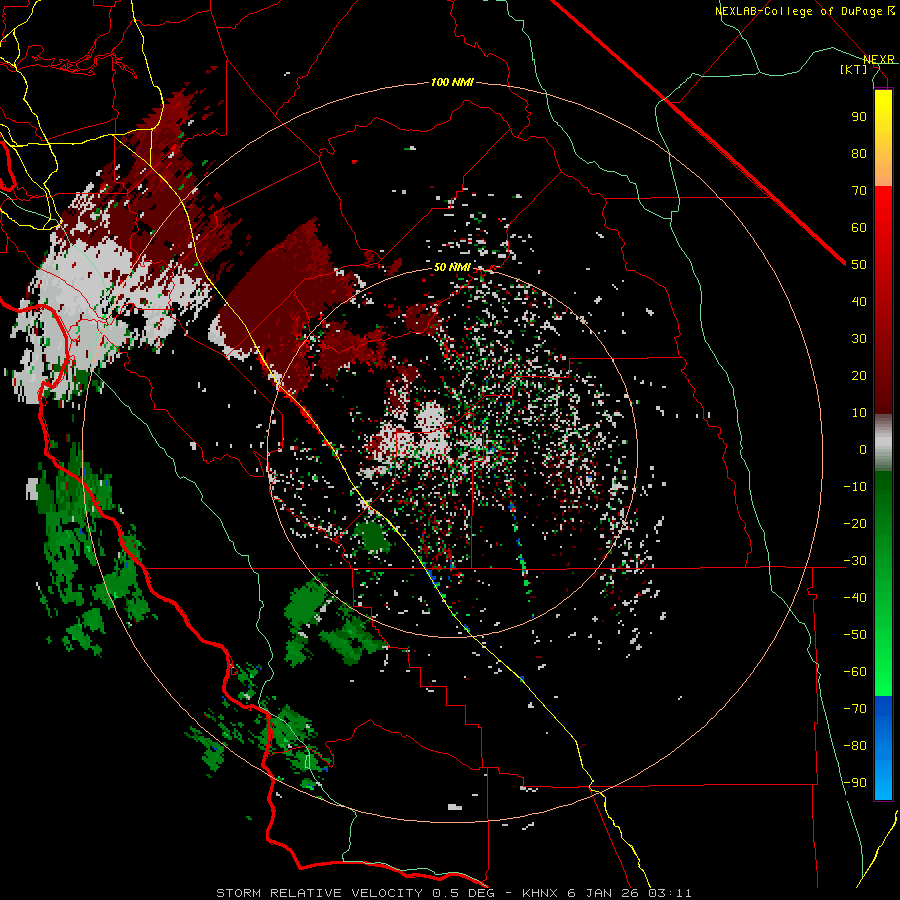Select the -50 value on the velocity legend

click(x=855, y=635)
